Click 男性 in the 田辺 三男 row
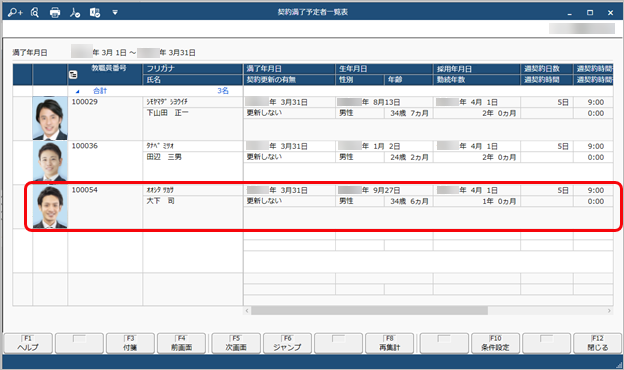This screenshot has width=624, height=370. pyautogui.click(x=346, y=157)
